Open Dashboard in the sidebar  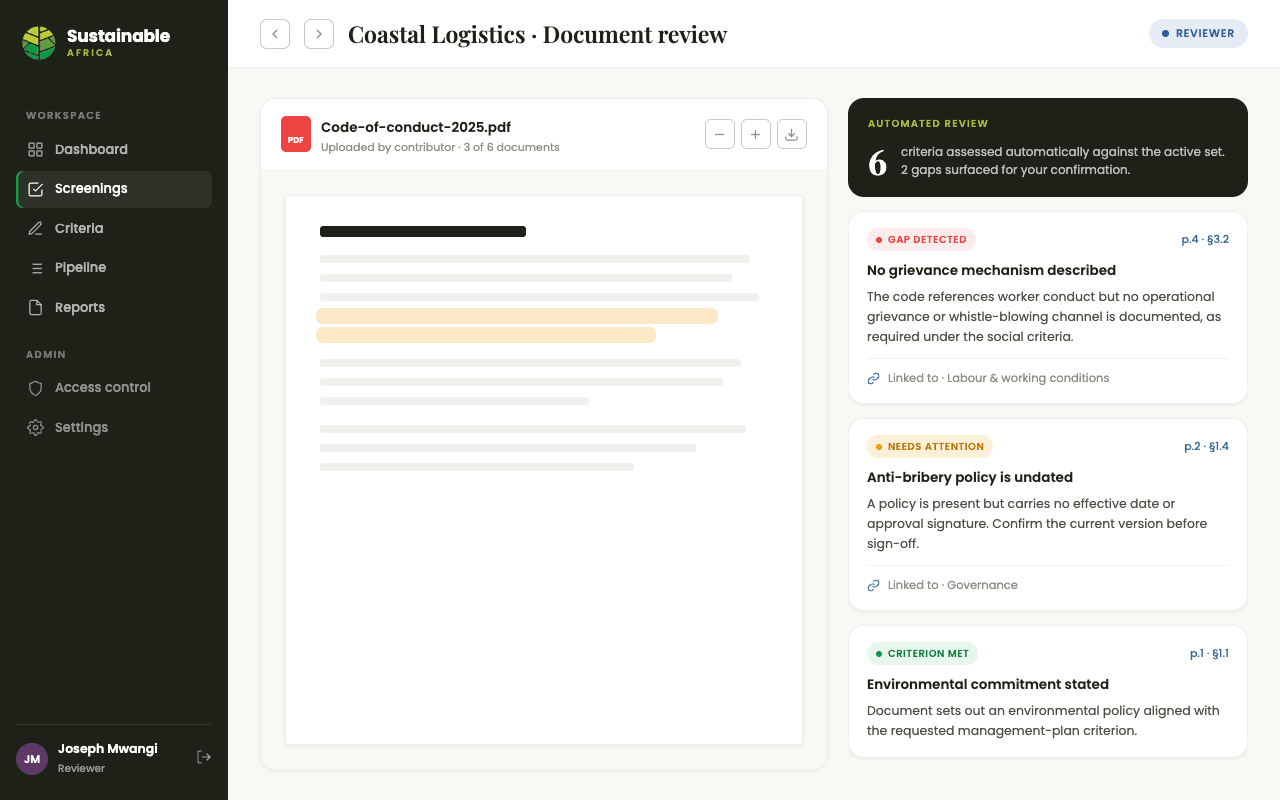pyautogui.click(x=114, y=149)
